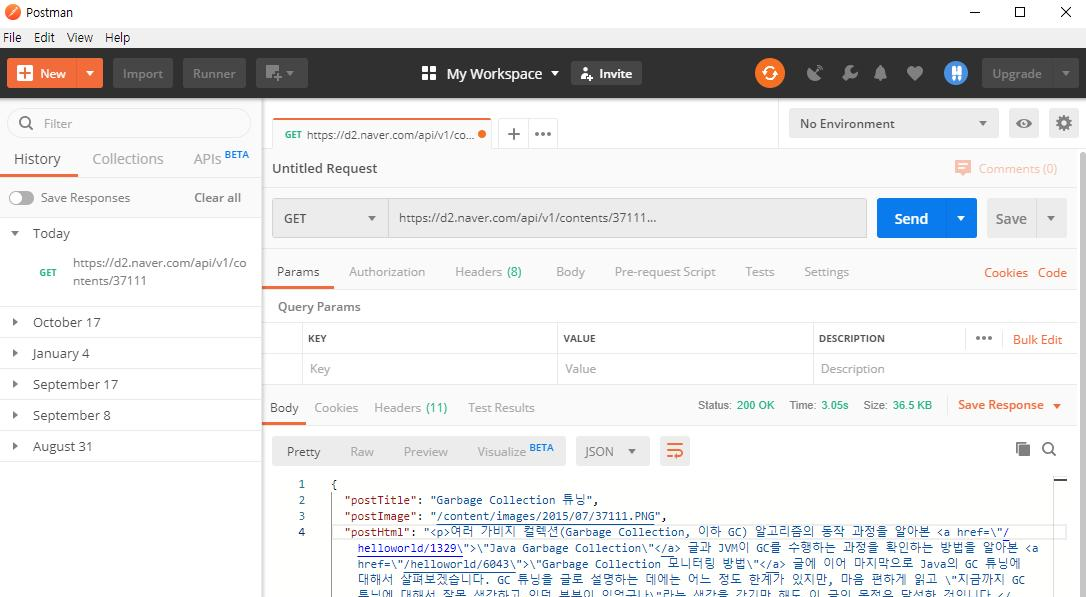Search within the response body
1086x597 pixels.
point(1049,449)
